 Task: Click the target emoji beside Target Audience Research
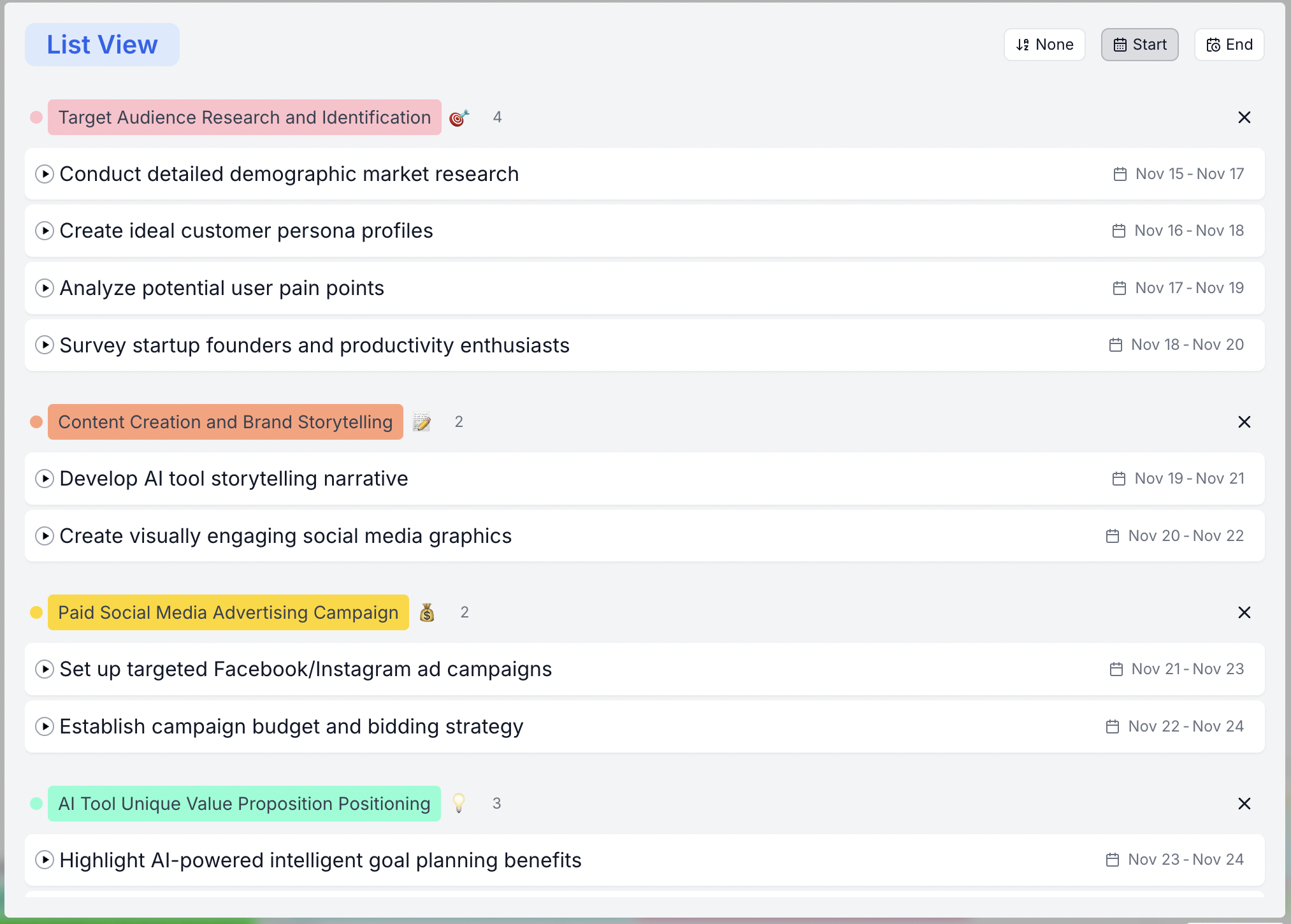pos(459,118)
